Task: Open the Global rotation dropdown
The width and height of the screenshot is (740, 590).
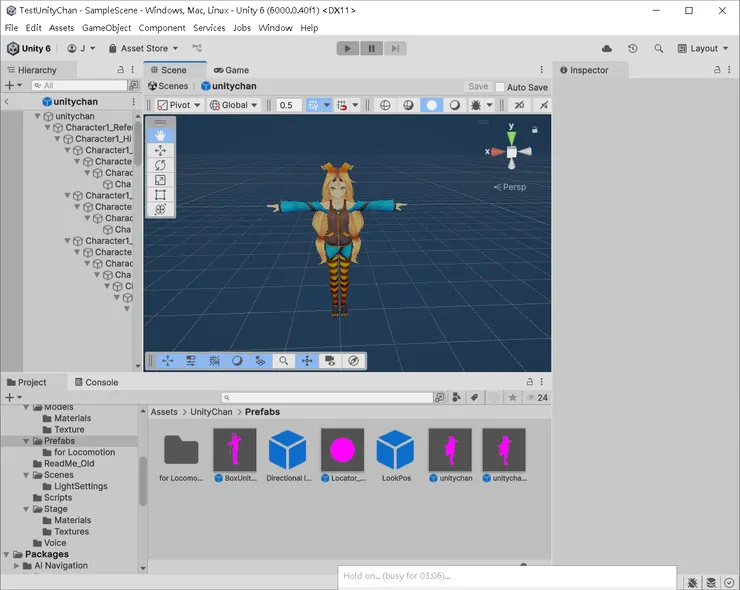Action: (x=234, y=105)
